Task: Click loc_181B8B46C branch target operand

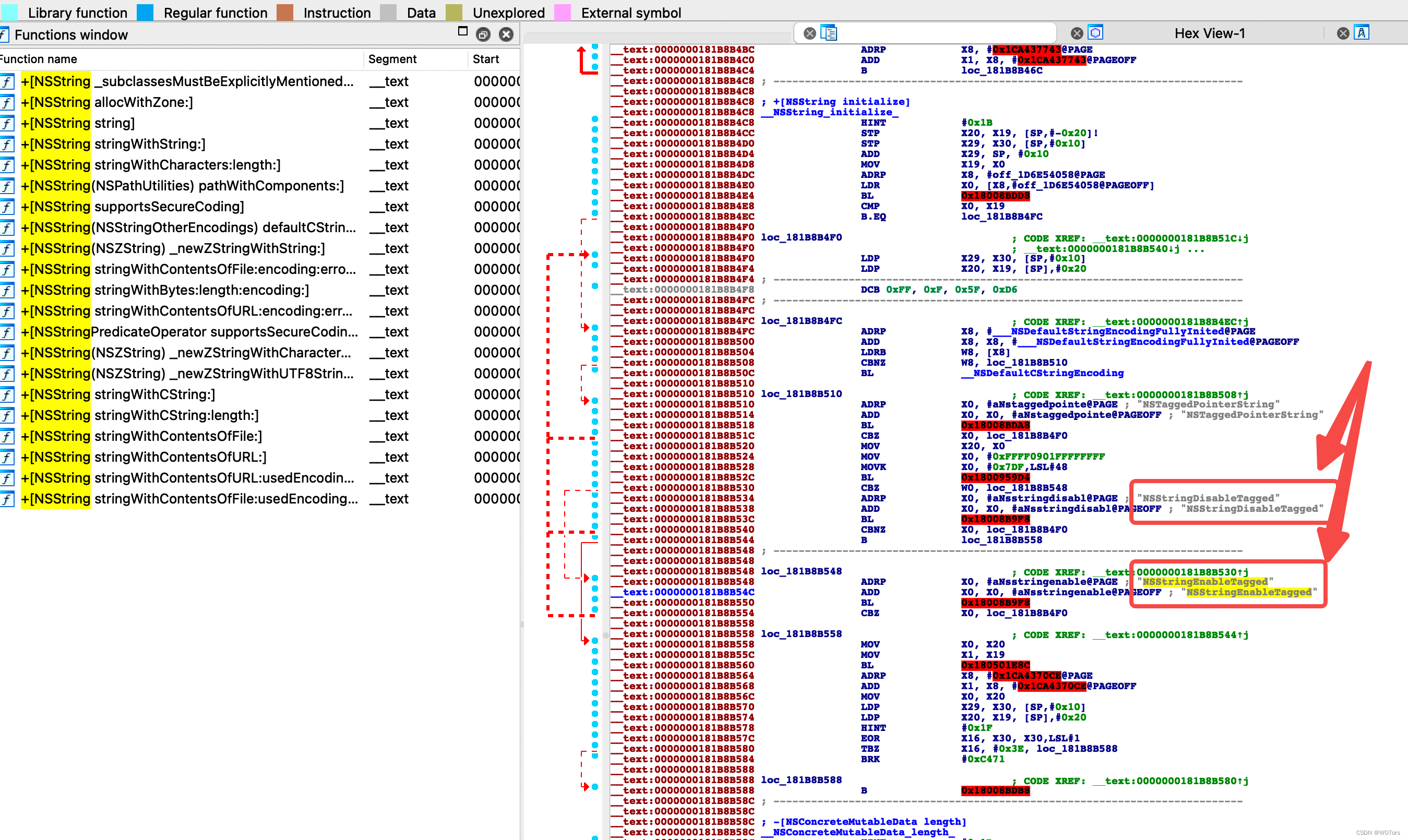Action: click(1001, 71)
